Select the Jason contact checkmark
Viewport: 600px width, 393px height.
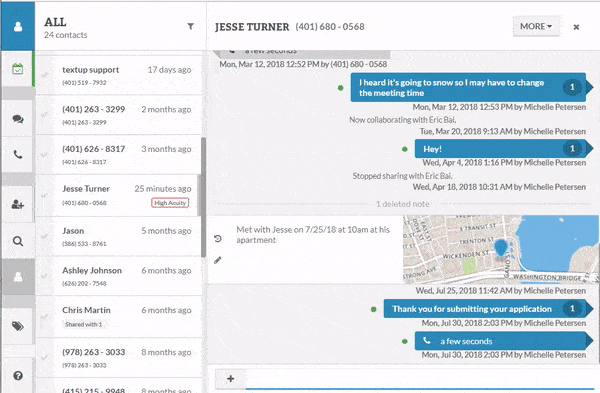click(x=44, y=236)
